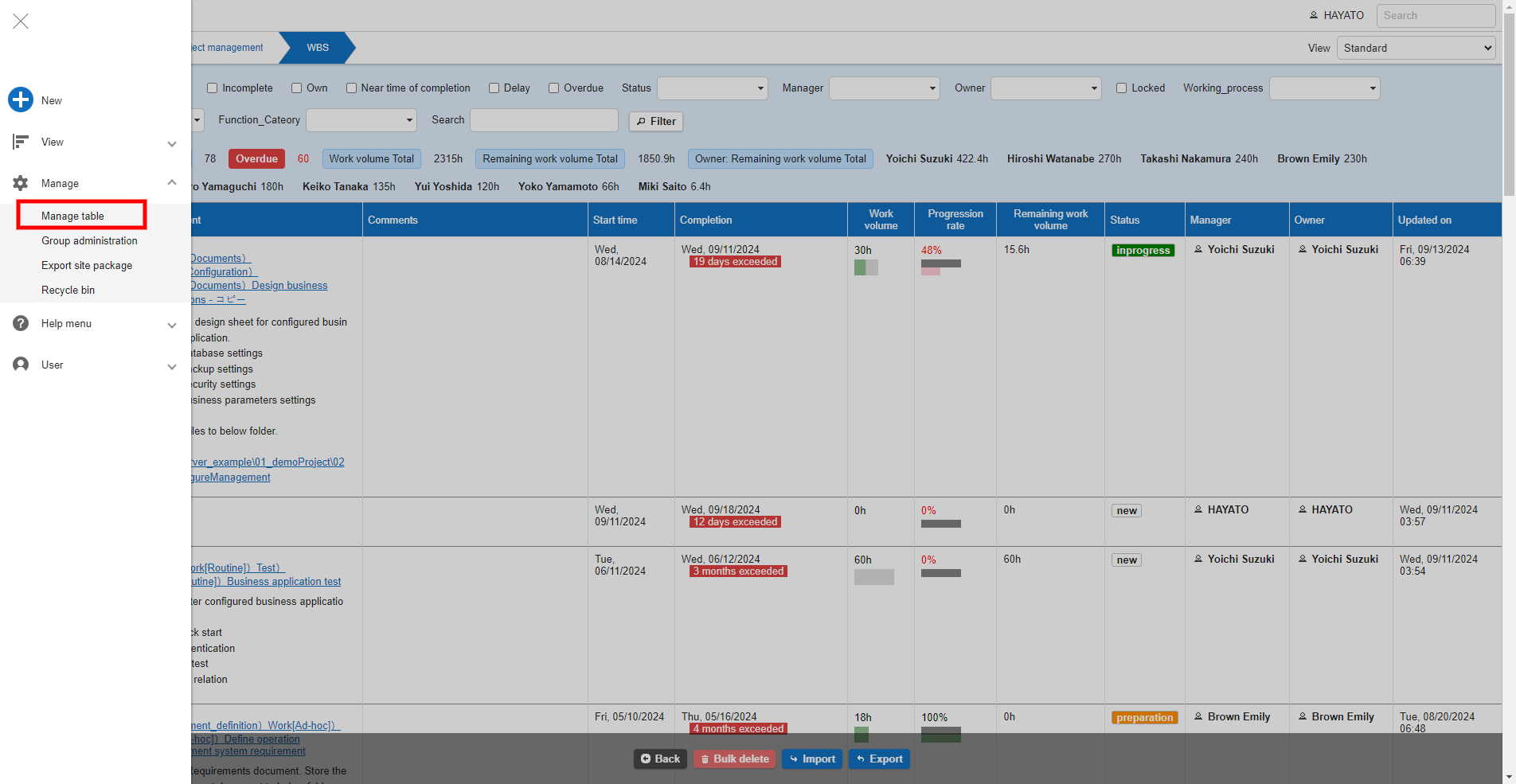
Task: Click the HAYATO user icon at top
Action: click(1314, 15)
